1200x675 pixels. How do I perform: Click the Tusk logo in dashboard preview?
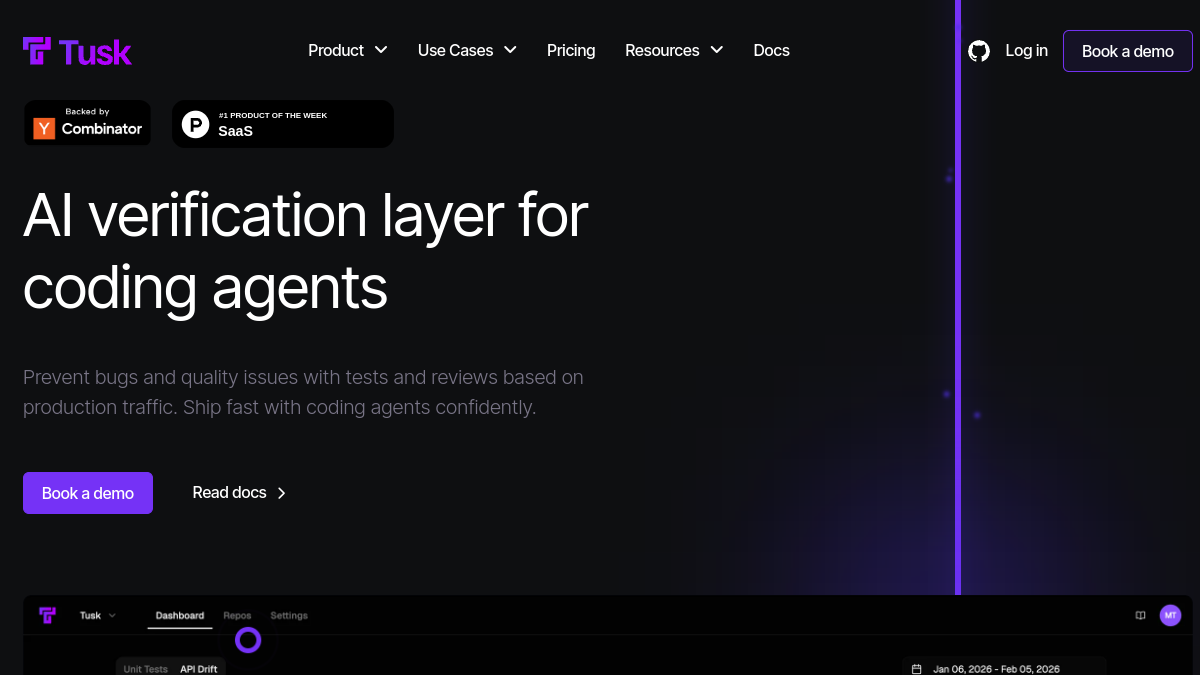(48, 615)
